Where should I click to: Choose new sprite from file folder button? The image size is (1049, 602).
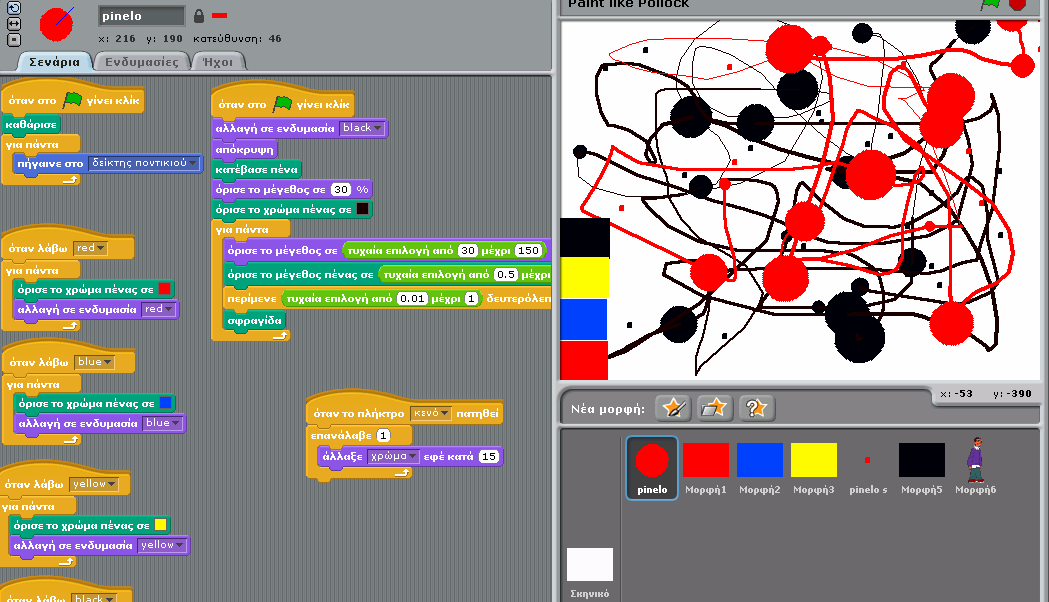coord(714,407)
